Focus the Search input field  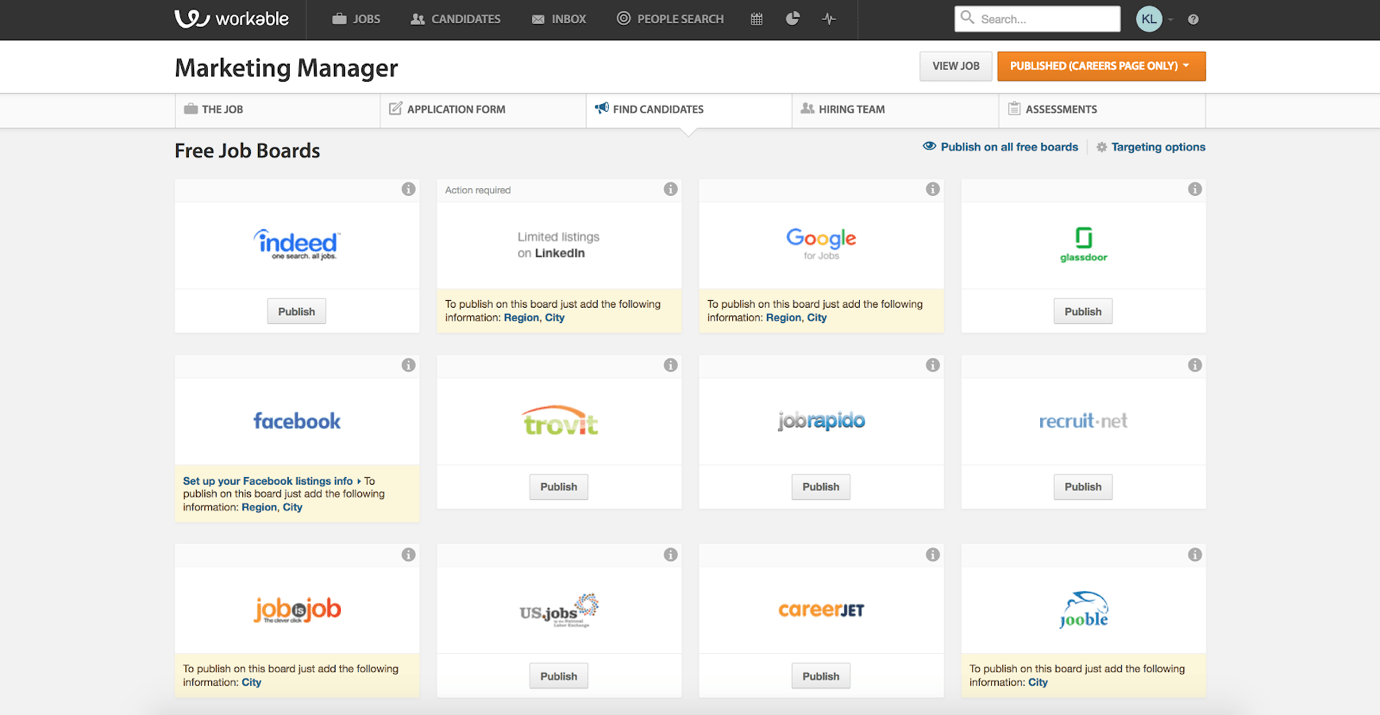(x=1038, y=19)
